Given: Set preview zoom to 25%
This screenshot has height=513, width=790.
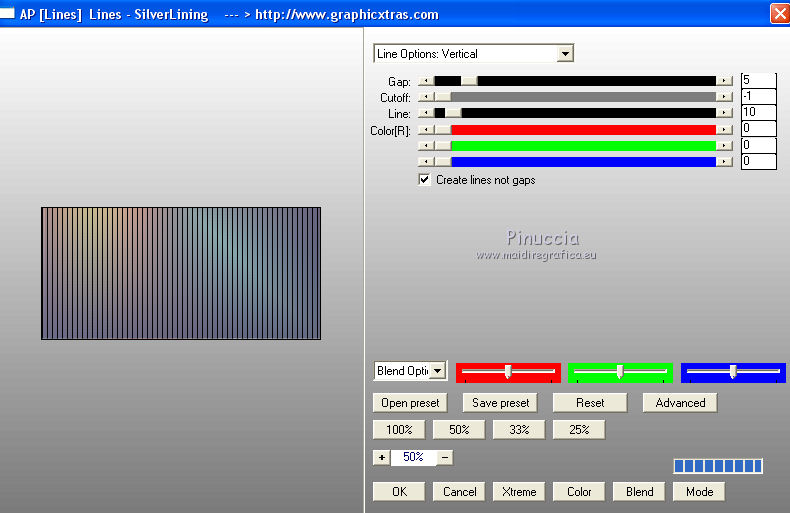Looking at the screenshot, I should [579, 430].
